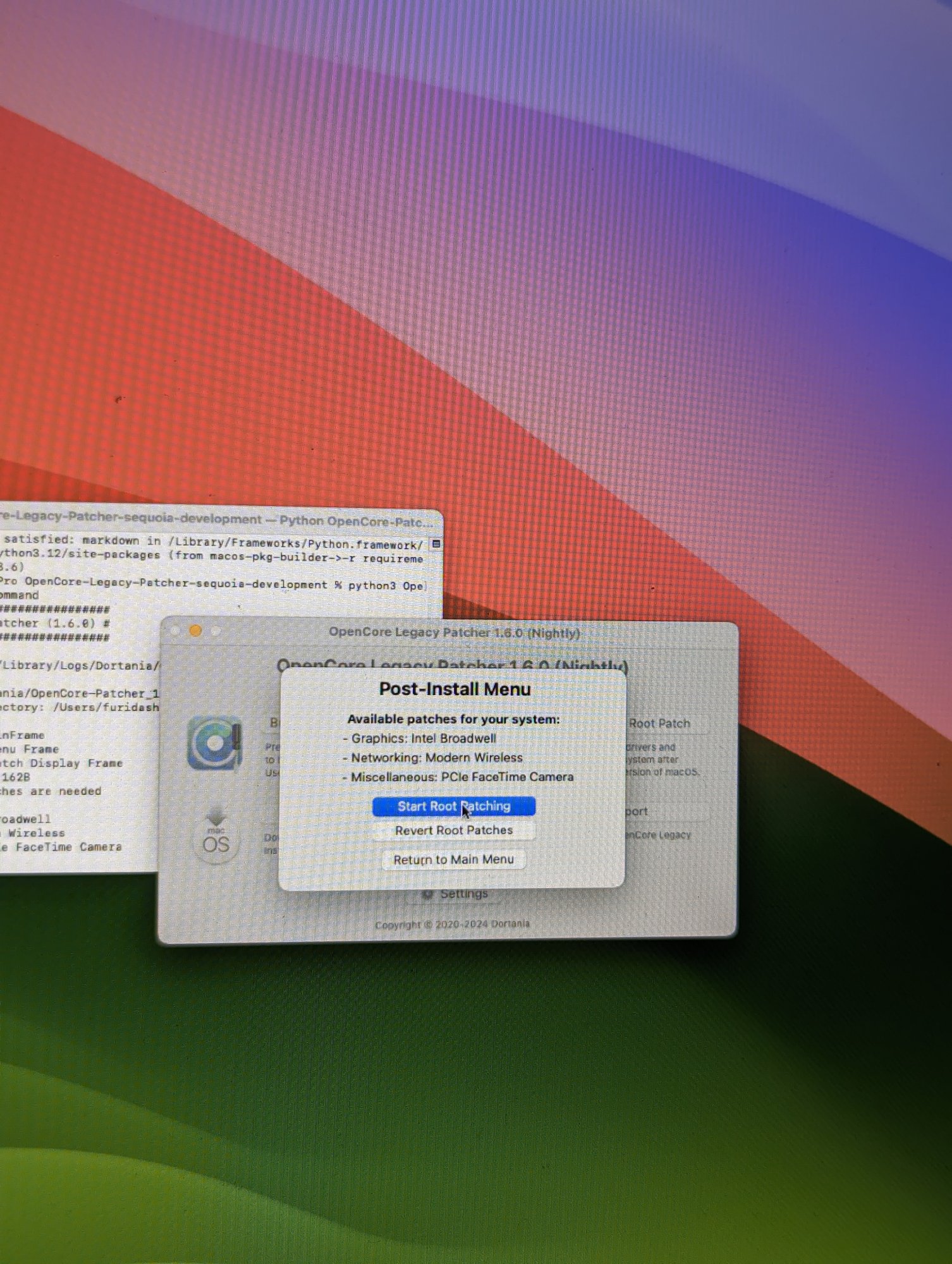Click 'Available patches for your system:' label

tap(453, 719)
